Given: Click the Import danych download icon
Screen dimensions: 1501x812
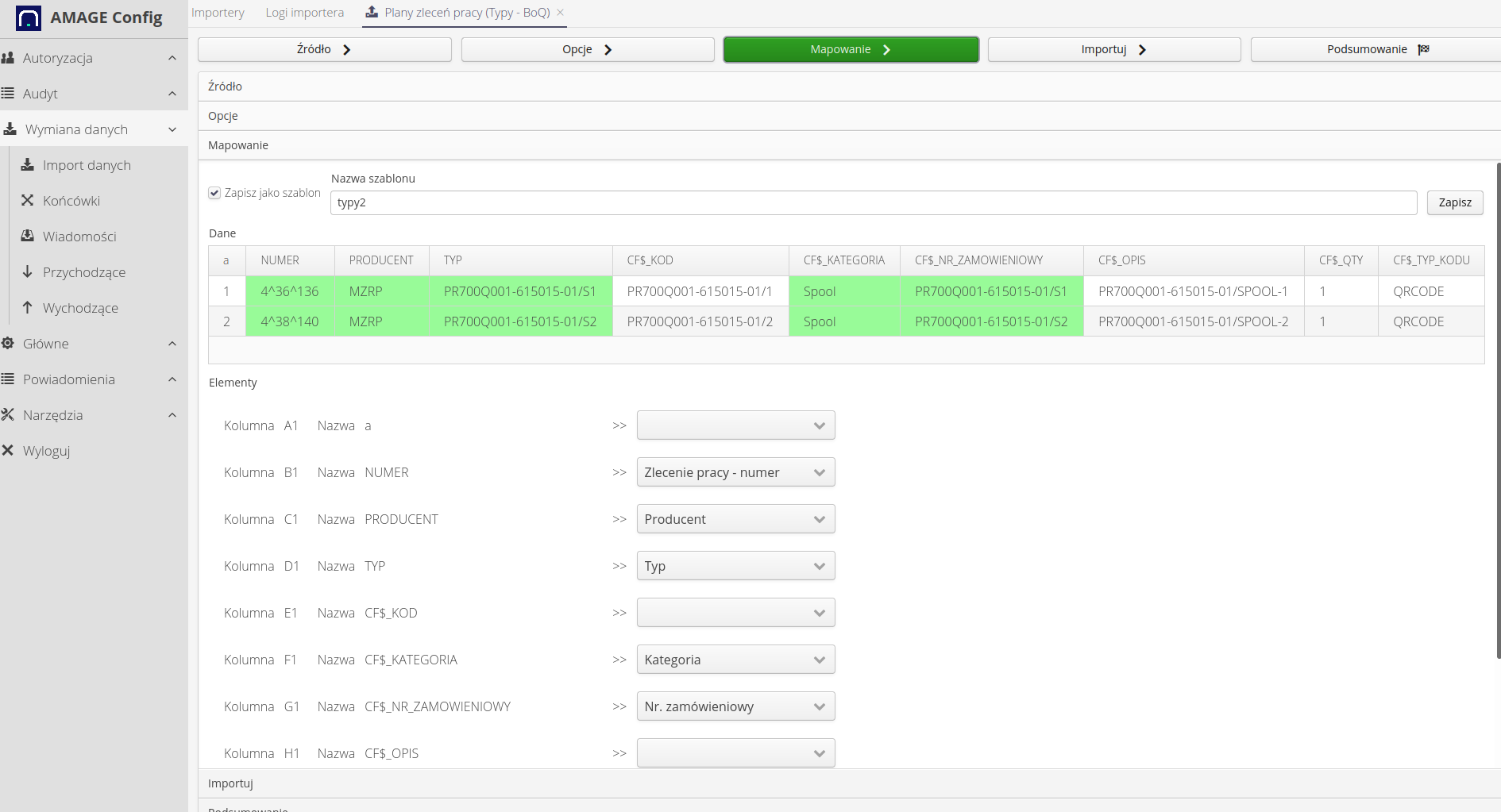Looking at the screenshot, I should pos(28,165).
